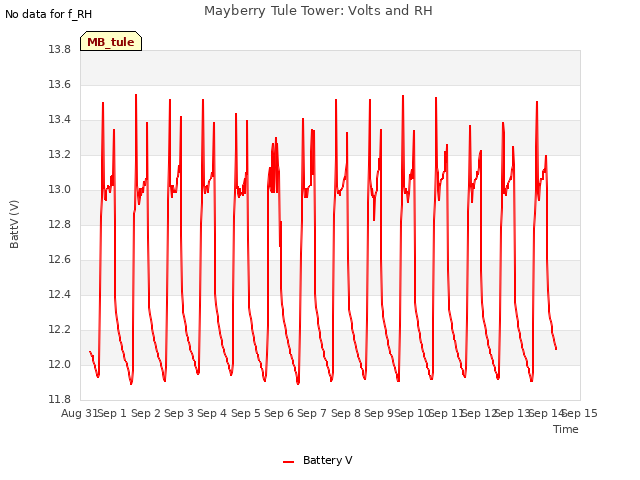Viewport: 640px width, 480px height.
Task: Select the Battery V legend text
Action: point(327,460)
